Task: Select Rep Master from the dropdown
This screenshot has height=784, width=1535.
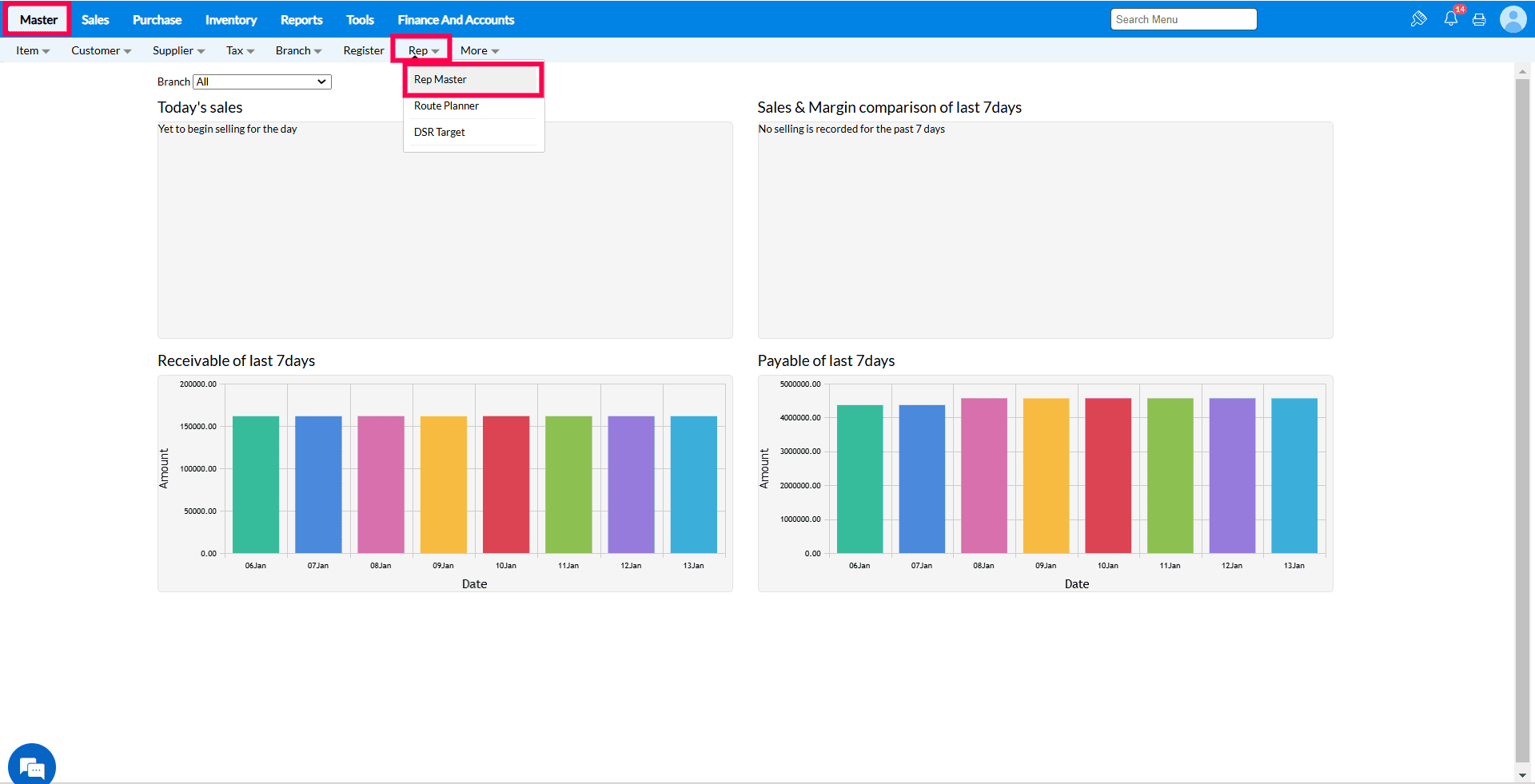Action: click(473, 79)
